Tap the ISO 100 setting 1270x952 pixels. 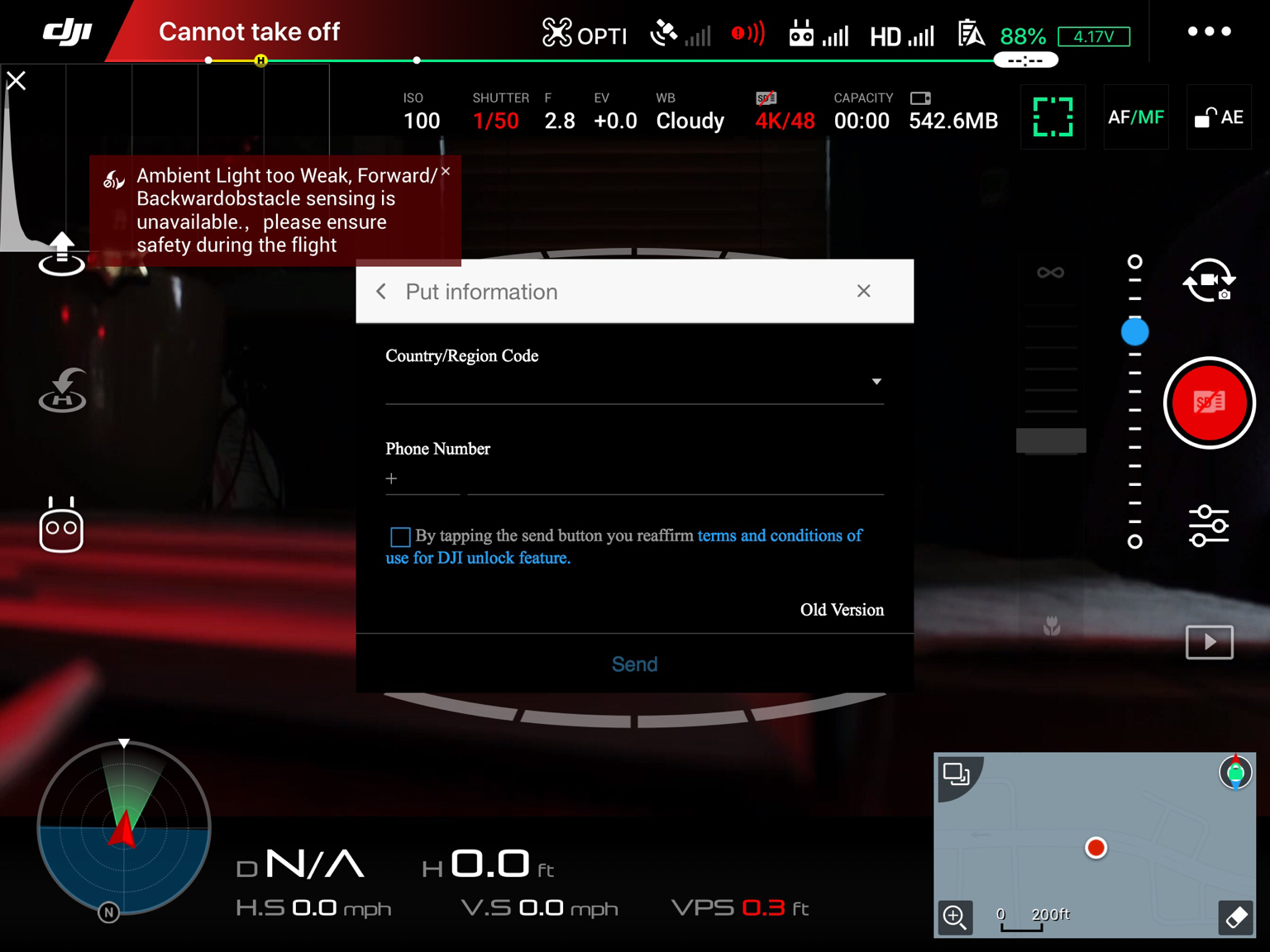tap(422, 112)
